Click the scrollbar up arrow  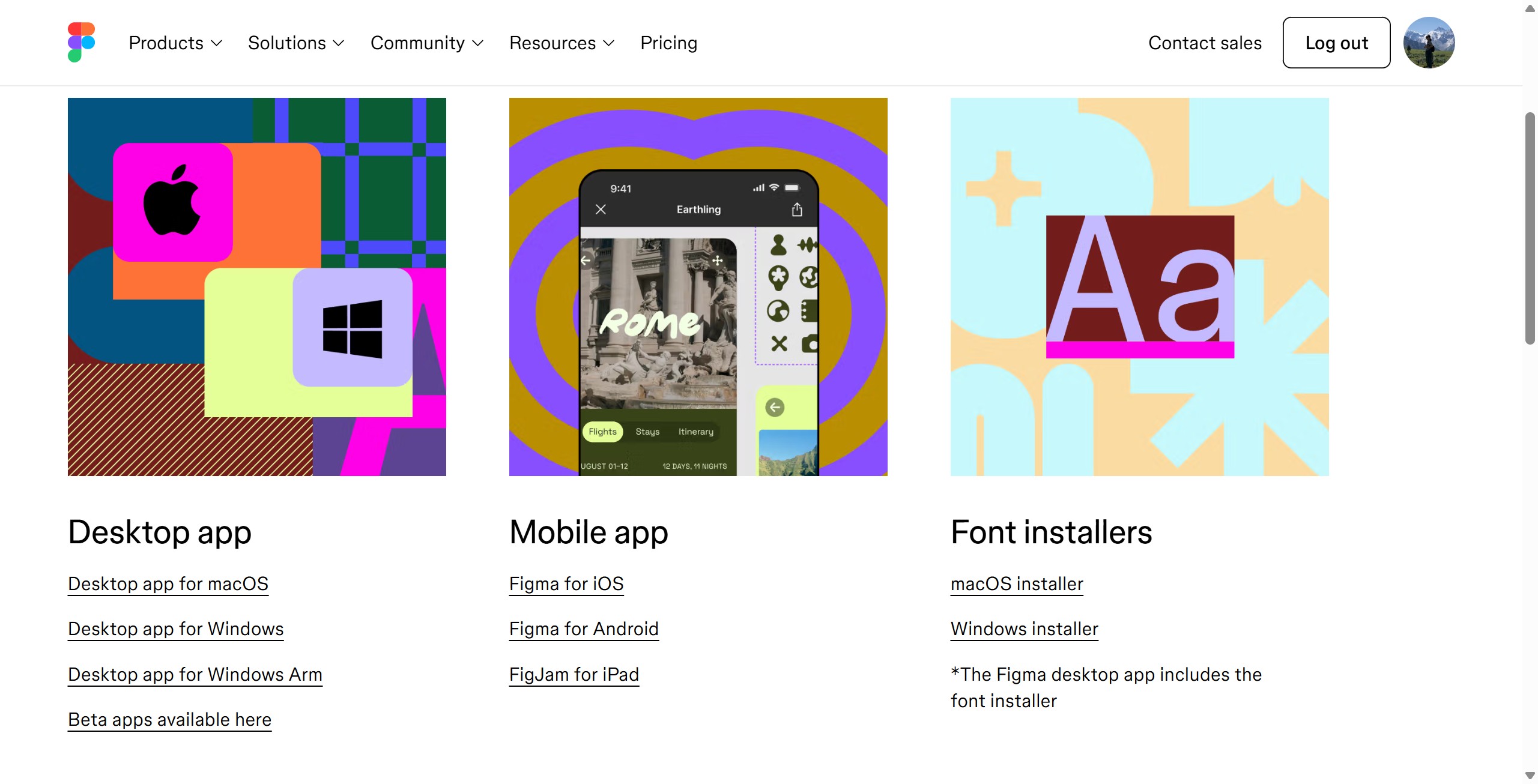coord(1530,8)
